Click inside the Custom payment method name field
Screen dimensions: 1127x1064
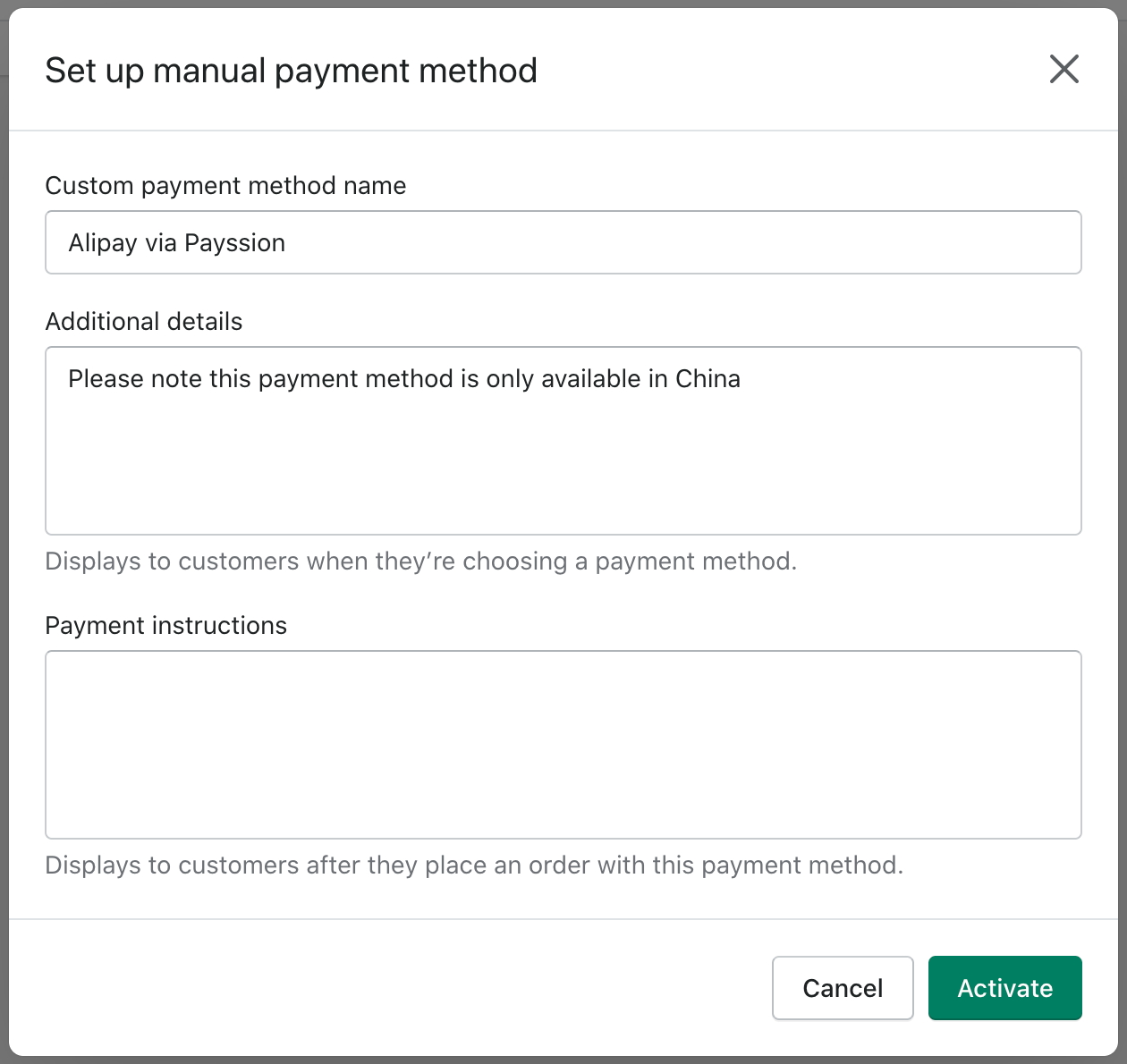(563, 242)
